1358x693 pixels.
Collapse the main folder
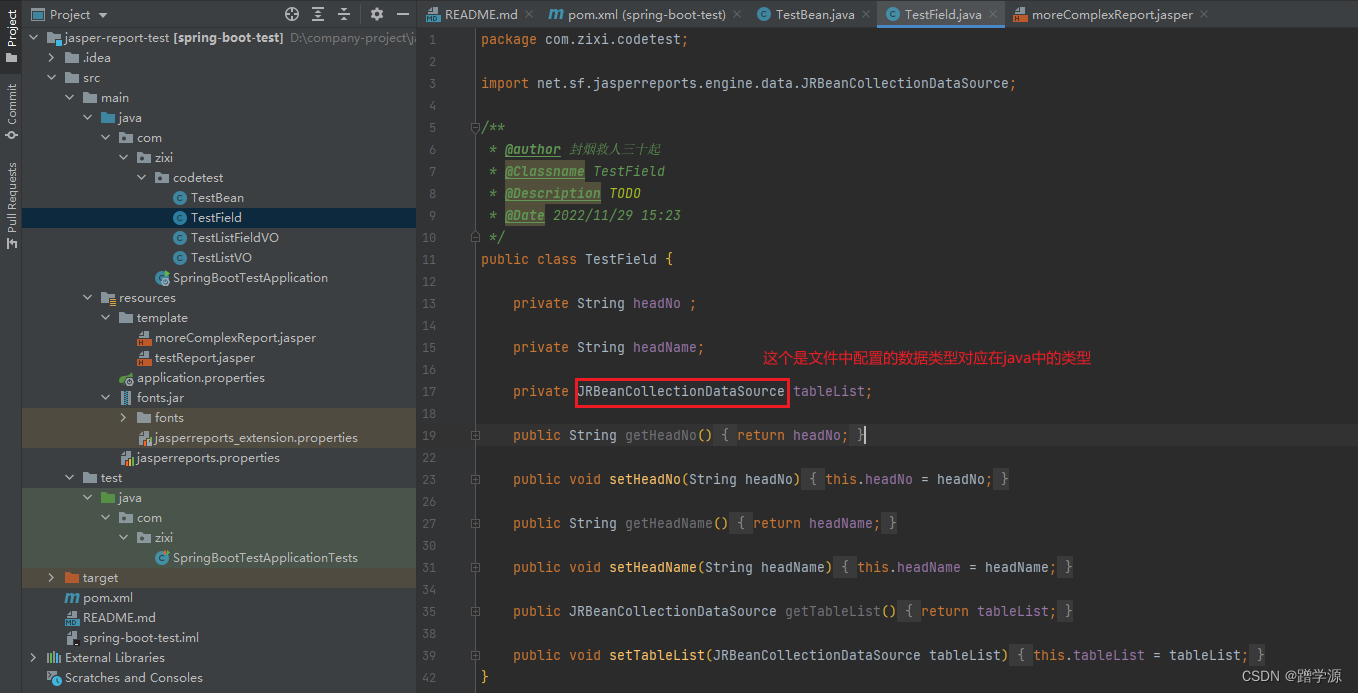[69, 98]
